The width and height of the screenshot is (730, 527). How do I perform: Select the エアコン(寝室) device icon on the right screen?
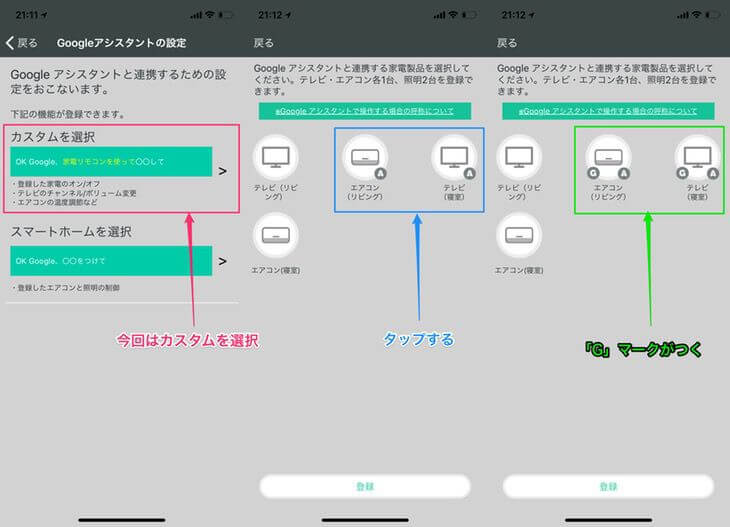519,235
